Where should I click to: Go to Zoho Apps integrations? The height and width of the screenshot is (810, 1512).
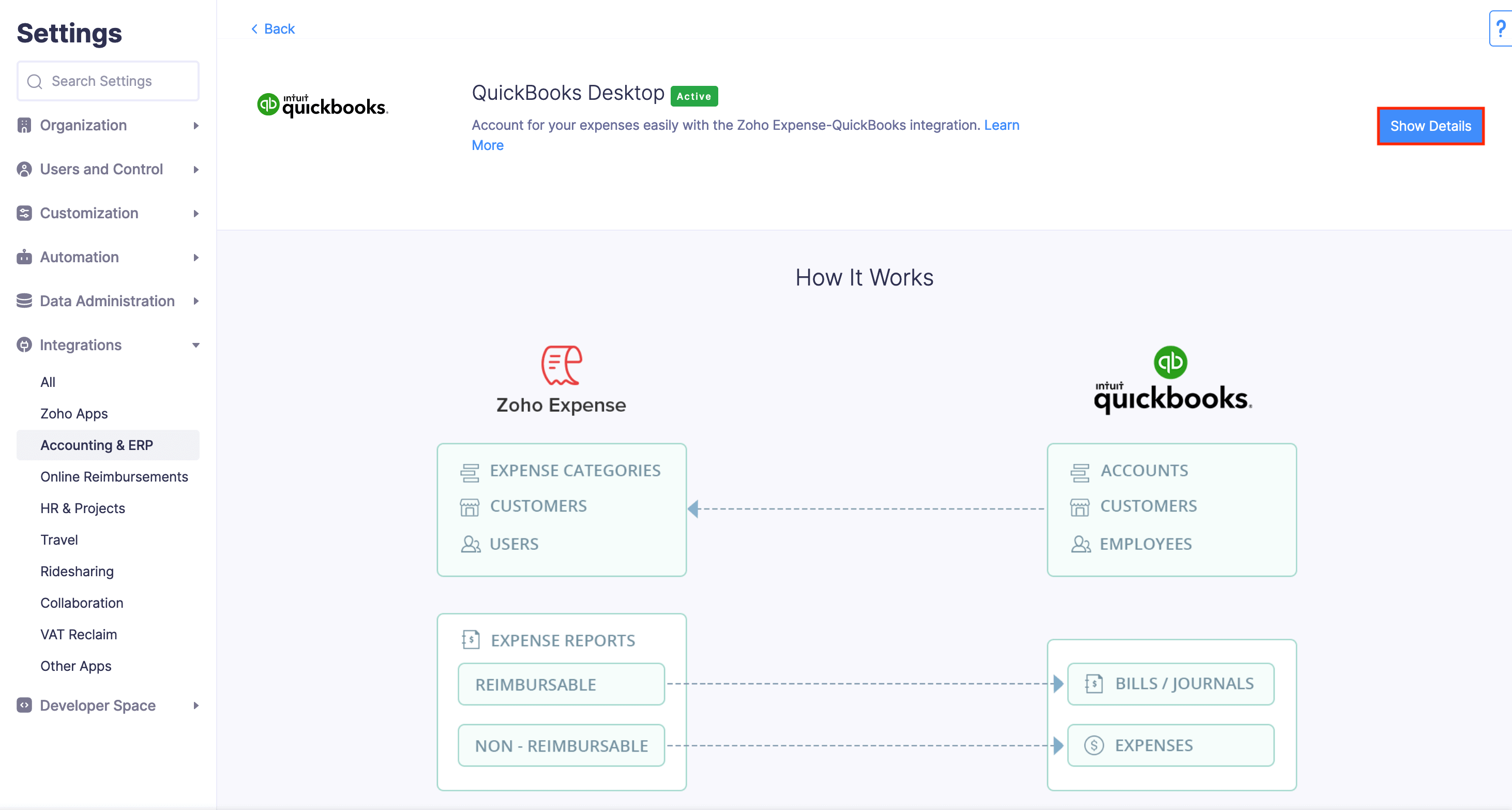[74, 413]
